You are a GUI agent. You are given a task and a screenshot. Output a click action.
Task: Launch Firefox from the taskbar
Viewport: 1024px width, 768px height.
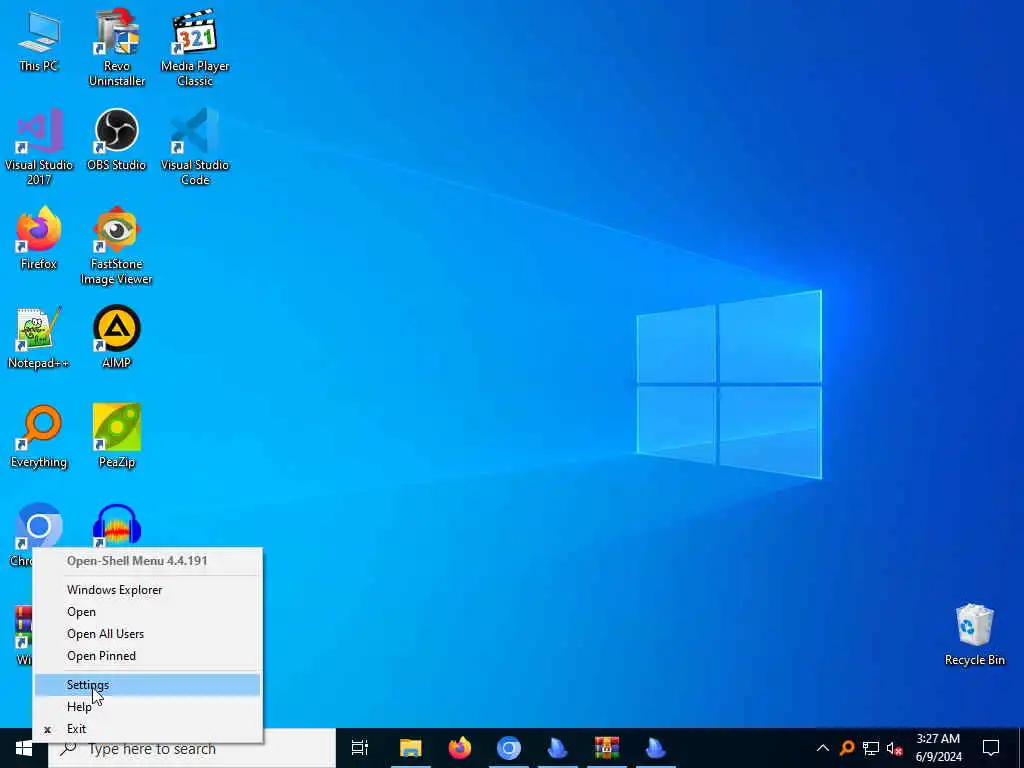click(x=460, y=748)
